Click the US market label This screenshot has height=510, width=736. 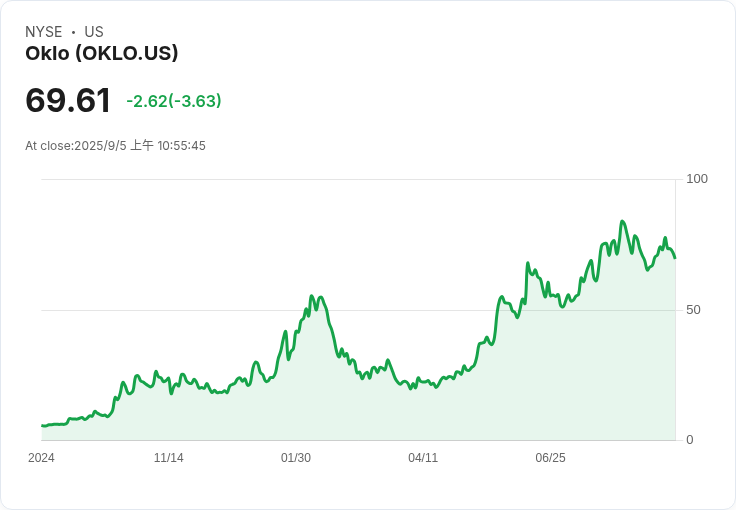pos(94,32)
